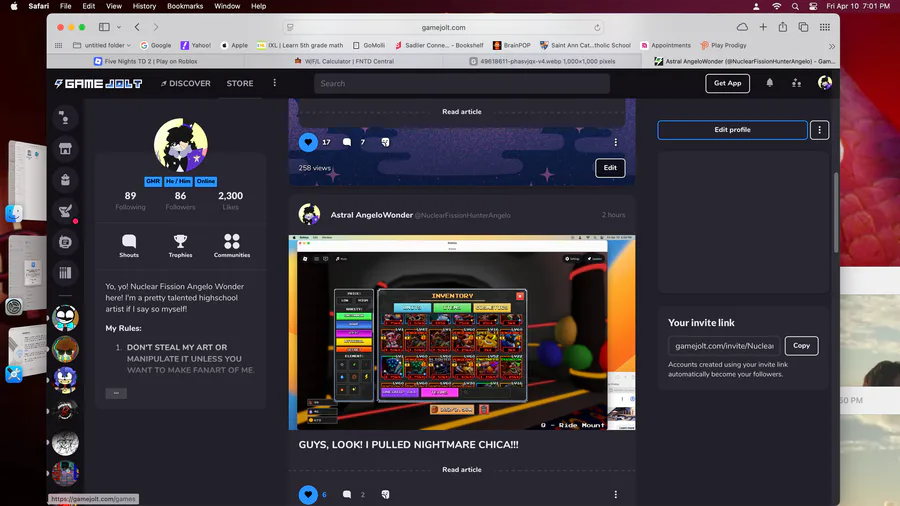Read article link under Nightmare Chica post

(x=461, y=469)
